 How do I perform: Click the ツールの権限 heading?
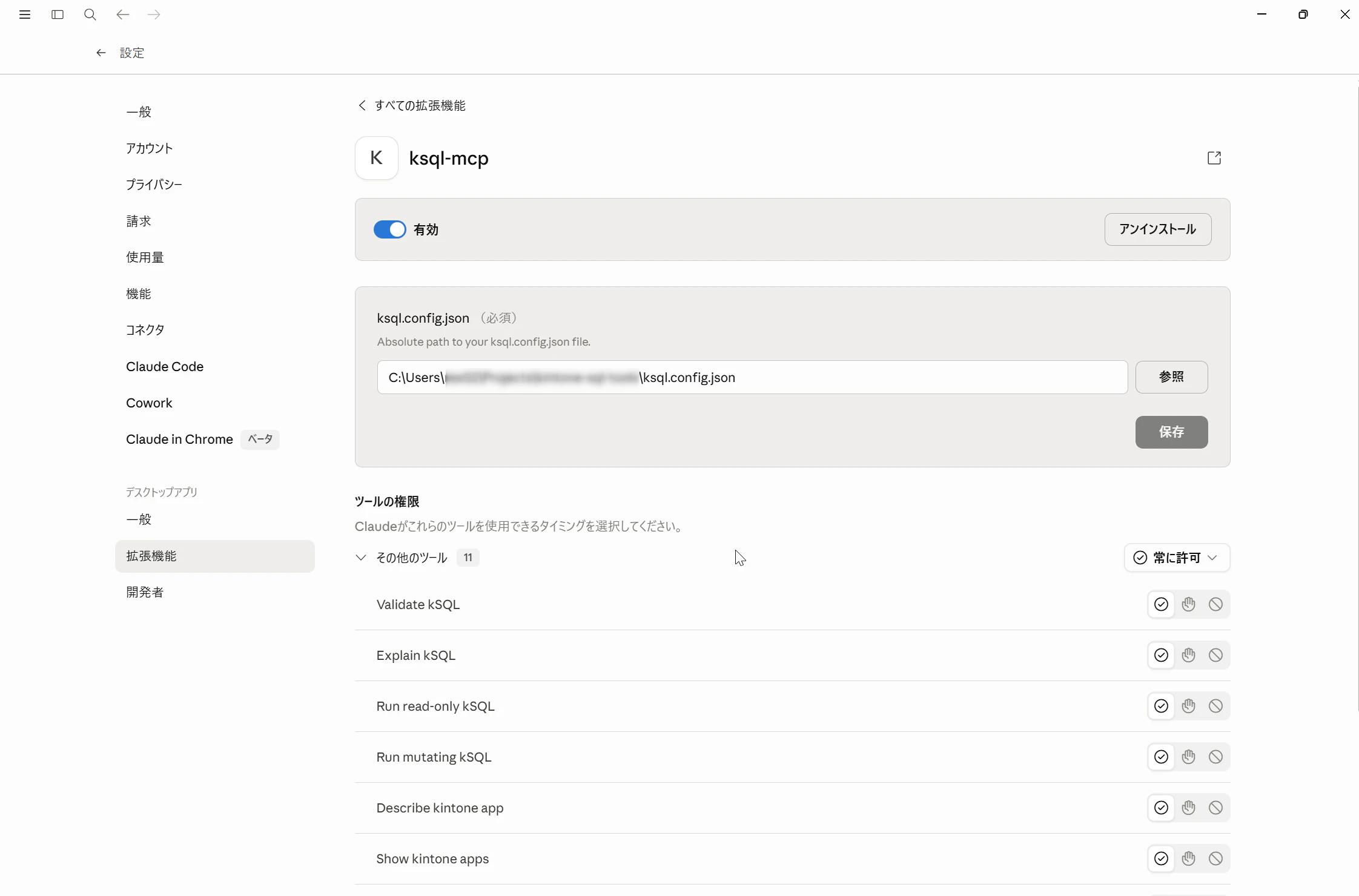387,501
